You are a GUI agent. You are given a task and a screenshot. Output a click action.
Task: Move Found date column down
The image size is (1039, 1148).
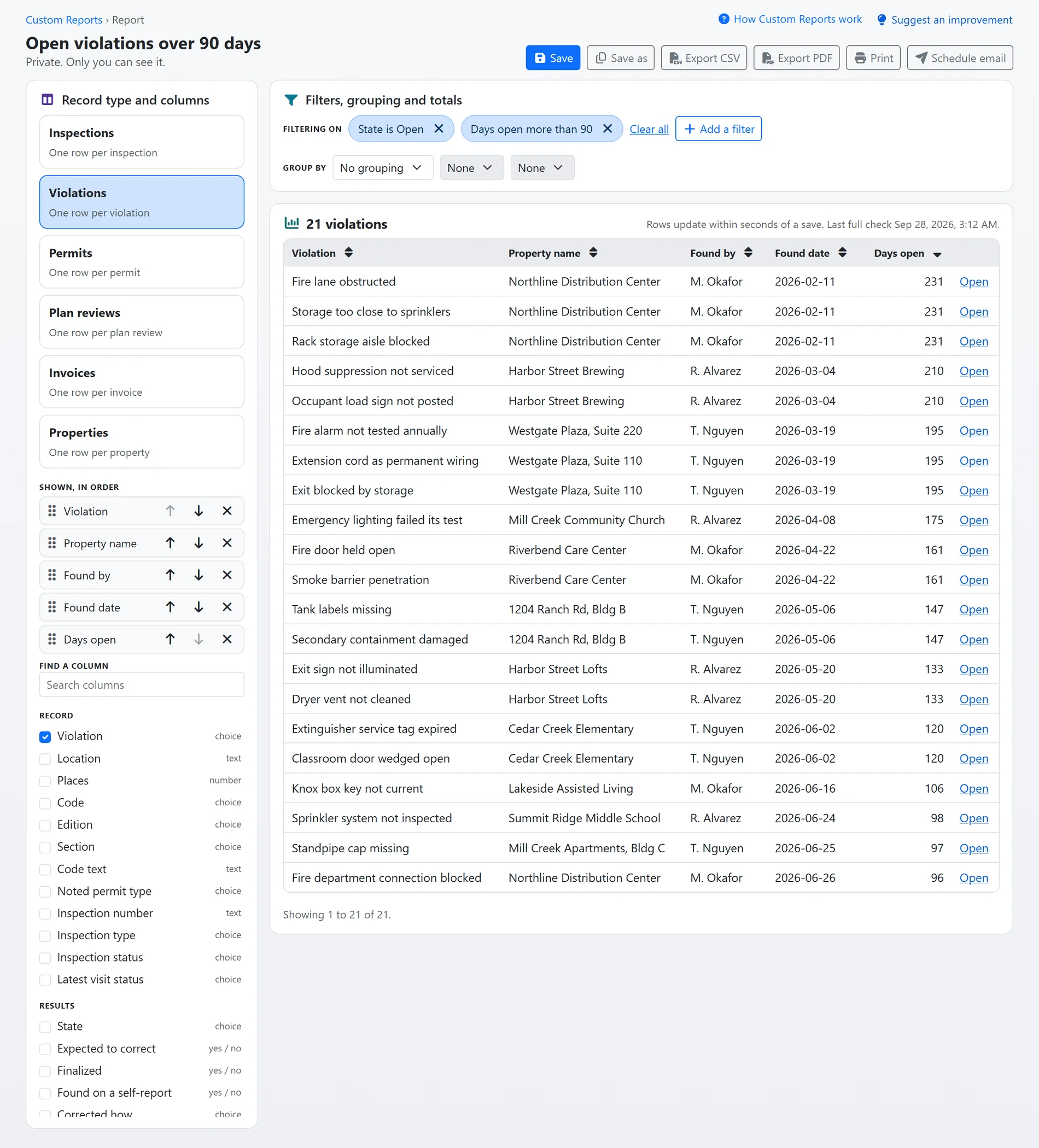198,607
